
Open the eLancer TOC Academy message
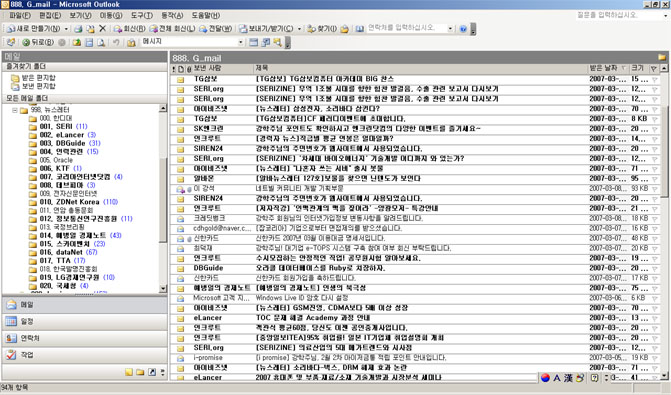tap(415, 318)
